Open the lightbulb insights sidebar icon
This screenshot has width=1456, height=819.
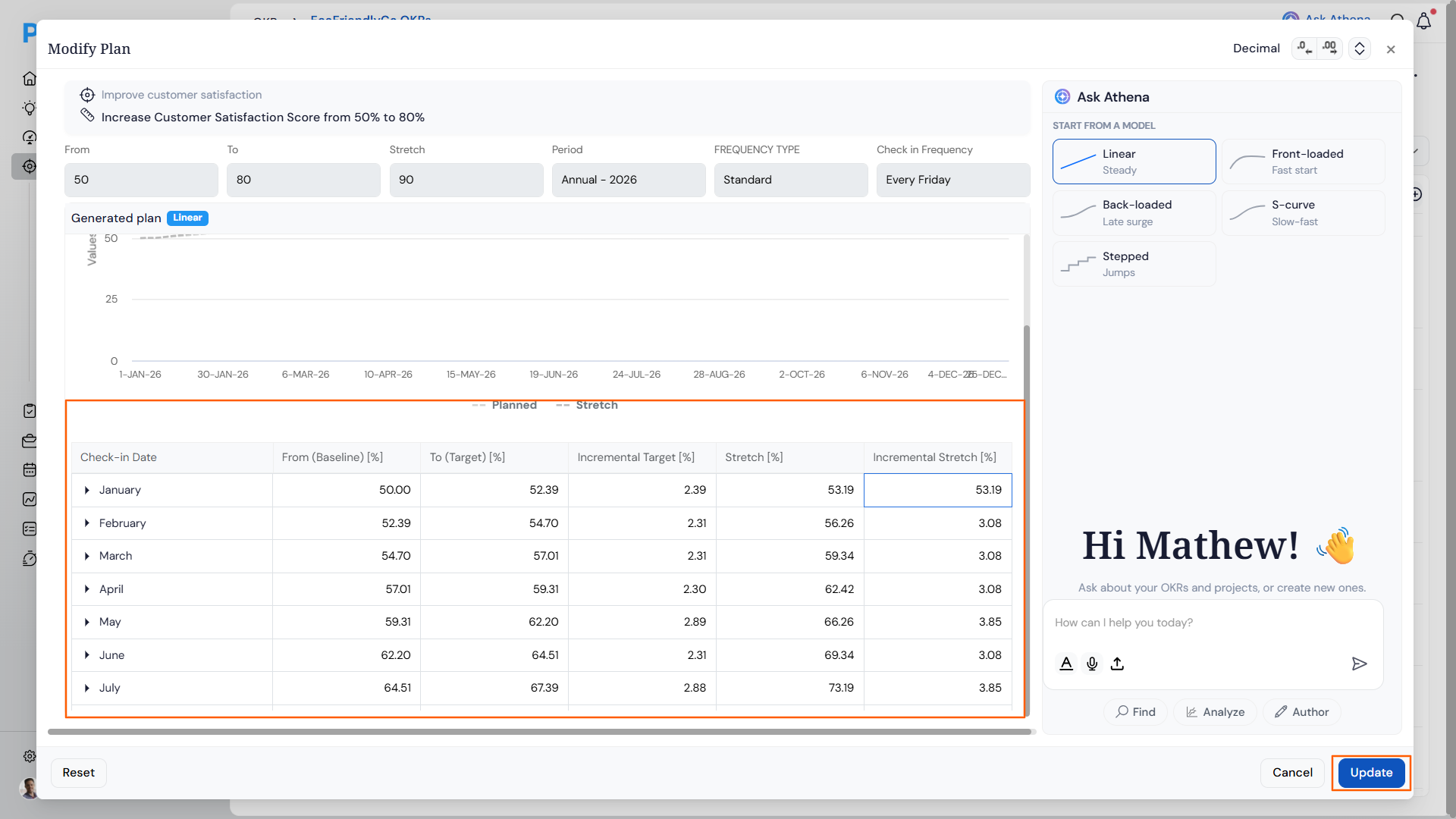click(x=30, y=108)
